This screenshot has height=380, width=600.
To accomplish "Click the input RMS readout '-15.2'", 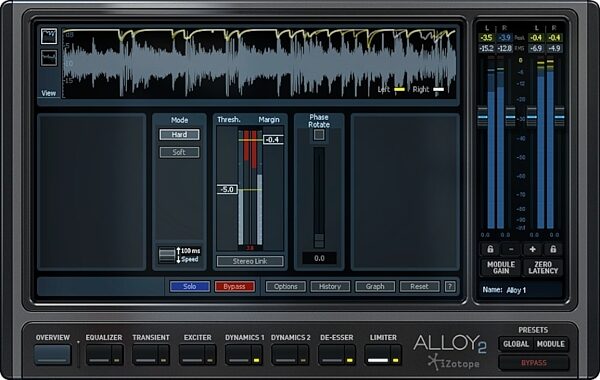I will [x=486, y=48].
